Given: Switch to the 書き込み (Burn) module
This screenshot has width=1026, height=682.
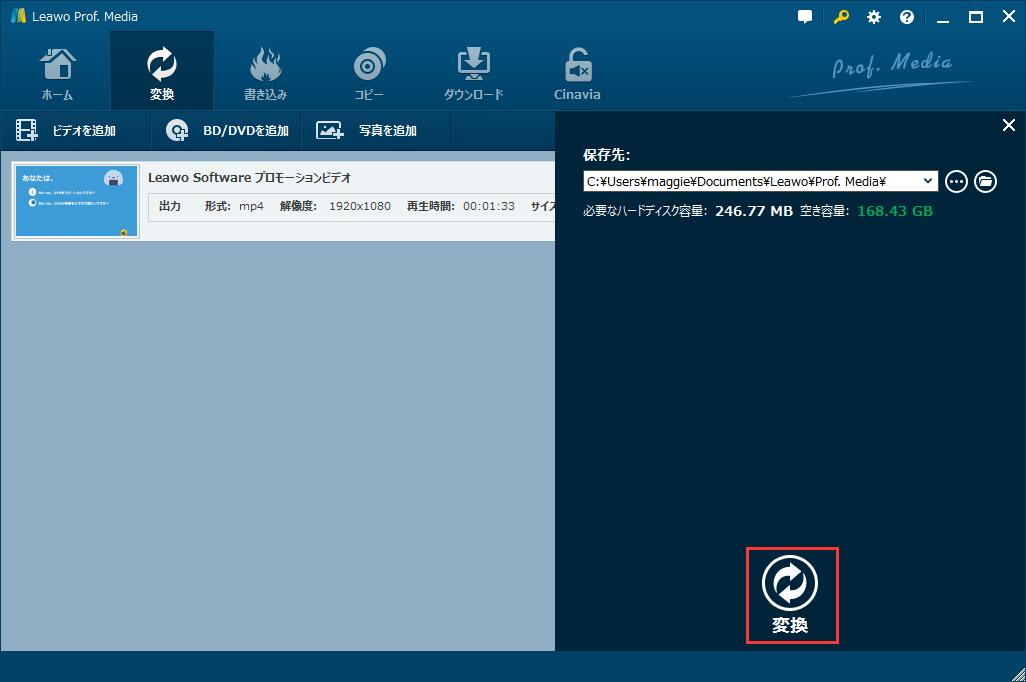Looking at the screenshot, I should (x=265, y=70).
